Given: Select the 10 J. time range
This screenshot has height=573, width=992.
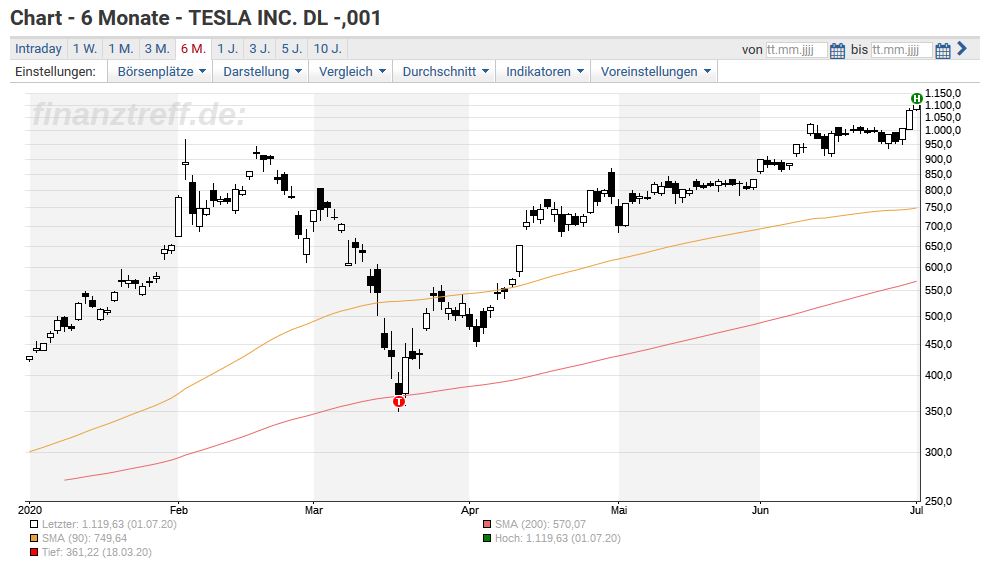Looking at the screenshot, I should click(327, 49).
